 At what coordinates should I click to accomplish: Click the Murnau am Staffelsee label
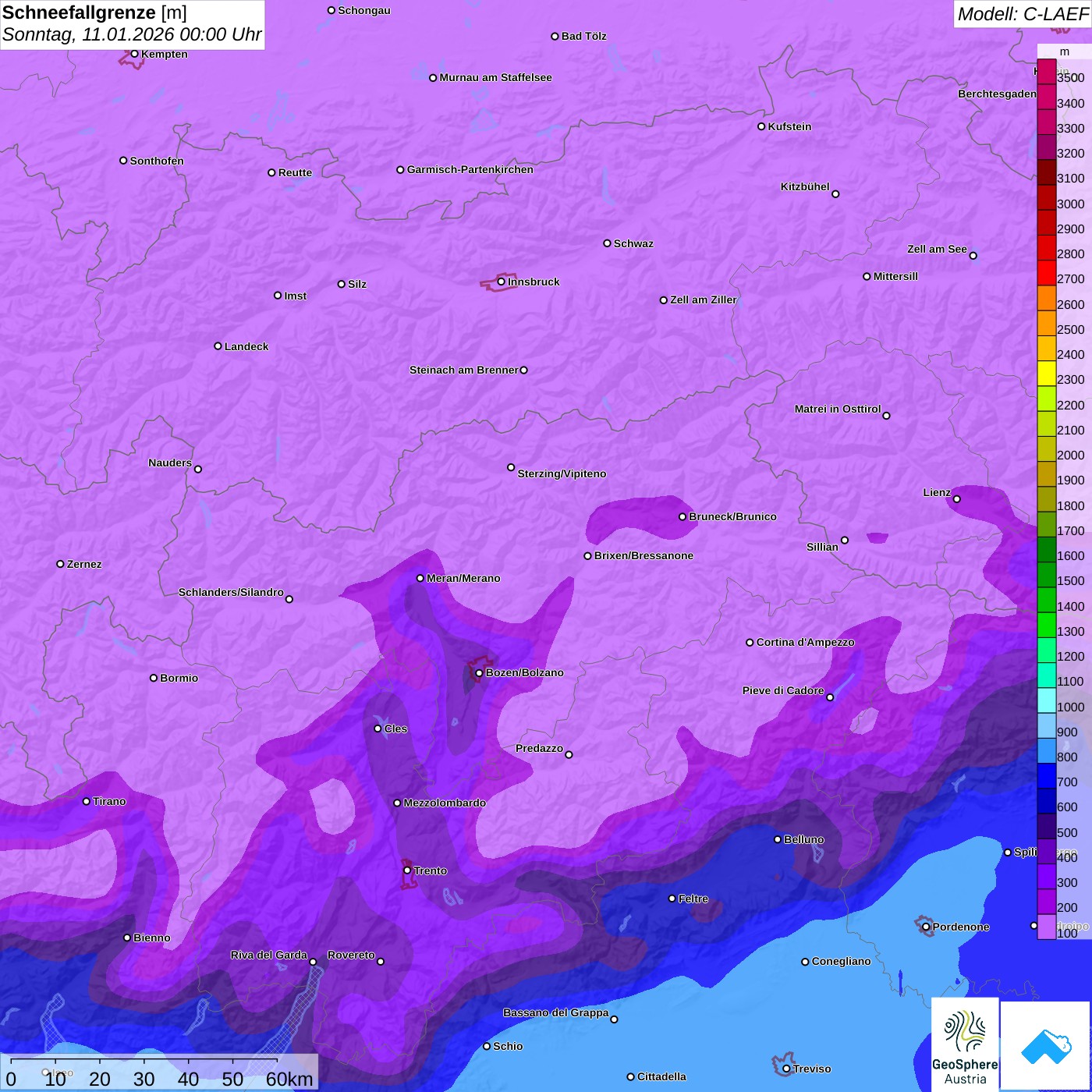(495, 77)
